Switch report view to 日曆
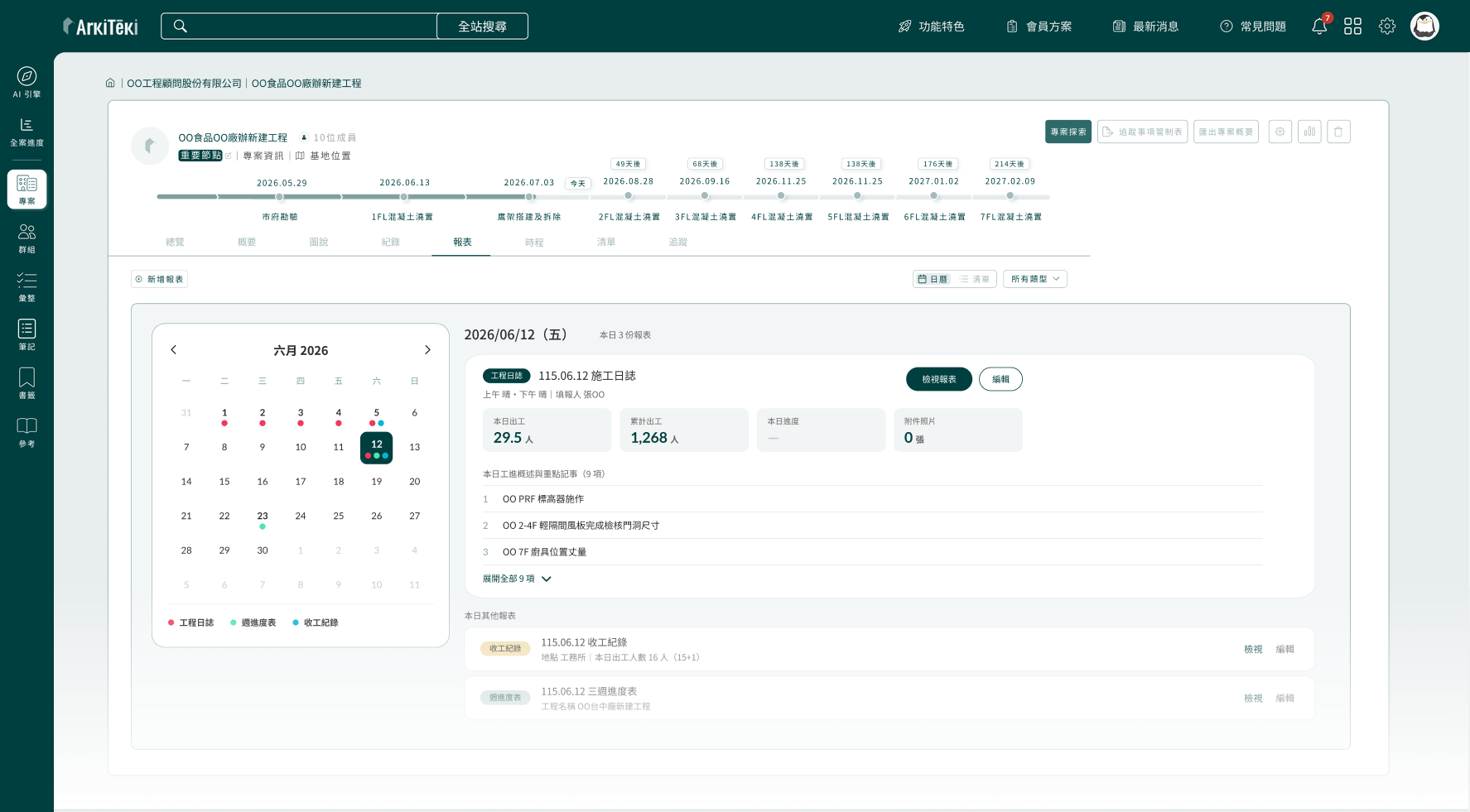 933,279
